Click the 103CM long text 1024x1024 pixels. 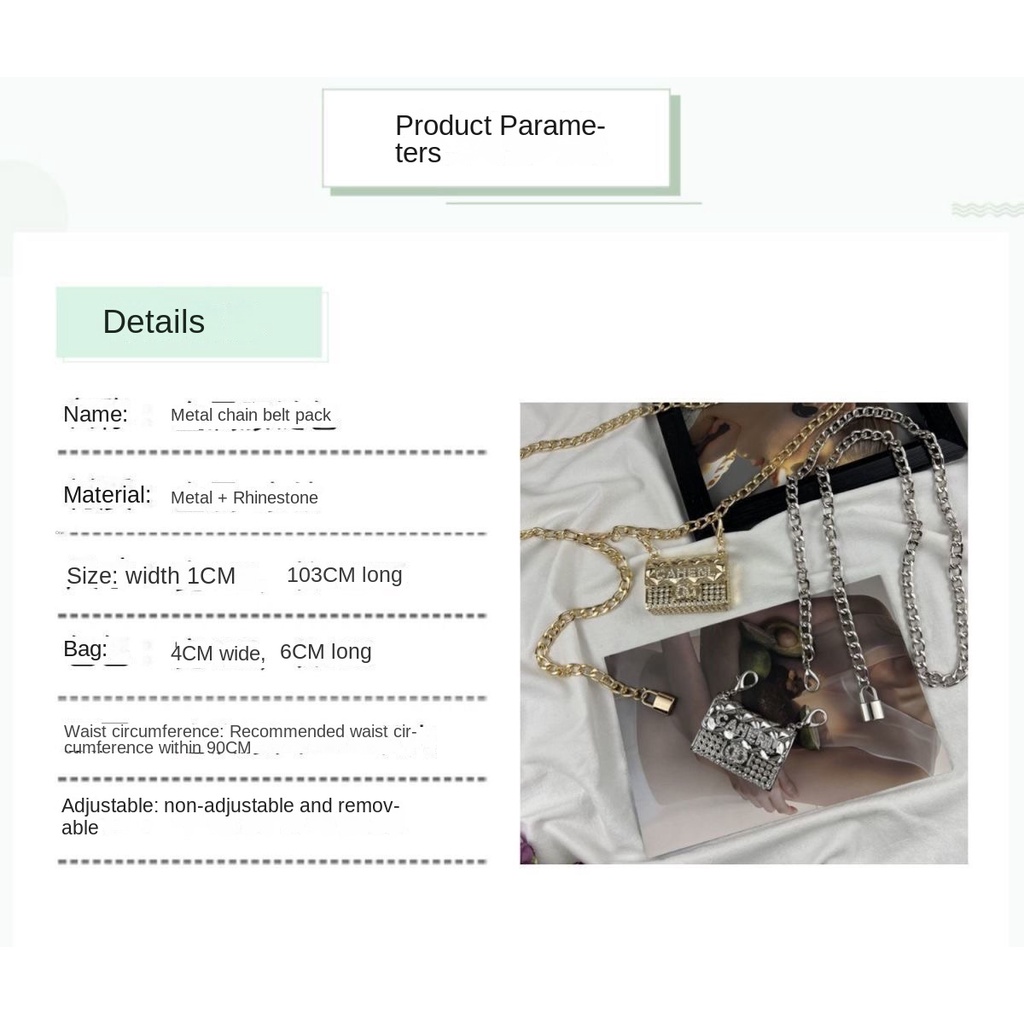(345, 575)
